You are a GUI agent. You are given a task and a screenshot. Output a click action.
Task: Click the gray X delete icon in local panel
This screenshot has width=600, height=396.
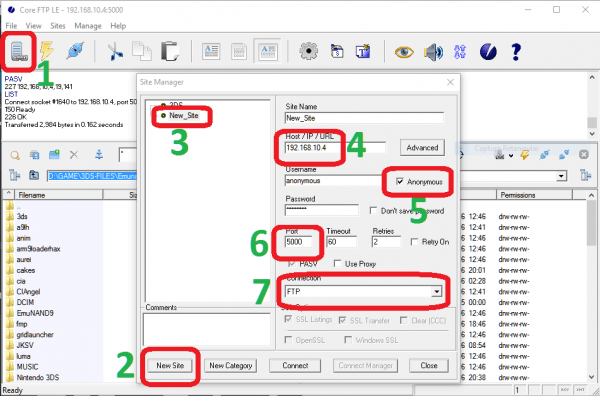[74, 155]
